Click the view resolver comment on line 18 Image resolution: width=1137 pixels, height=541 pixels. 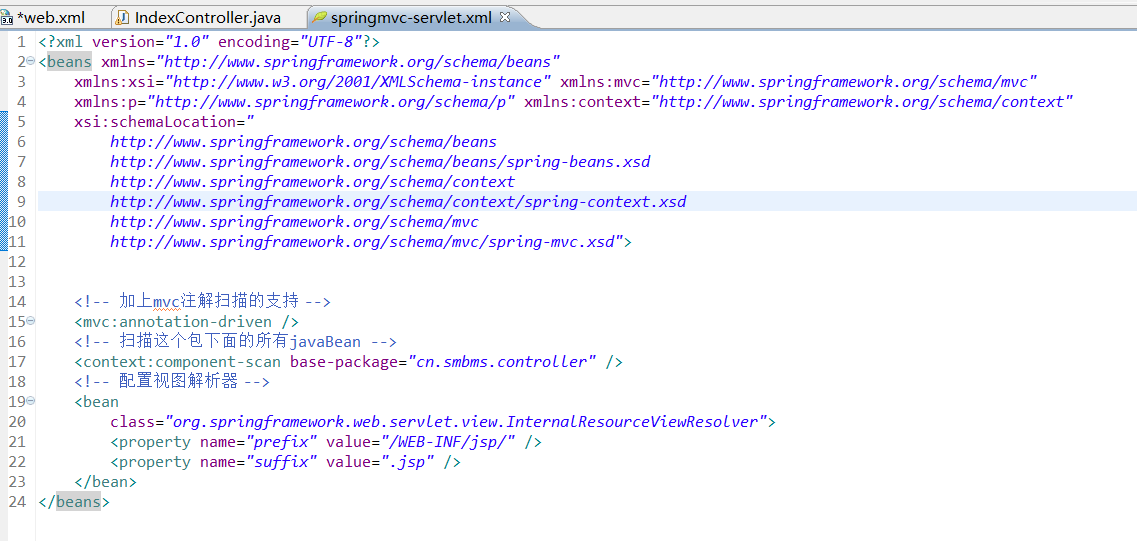172,381
